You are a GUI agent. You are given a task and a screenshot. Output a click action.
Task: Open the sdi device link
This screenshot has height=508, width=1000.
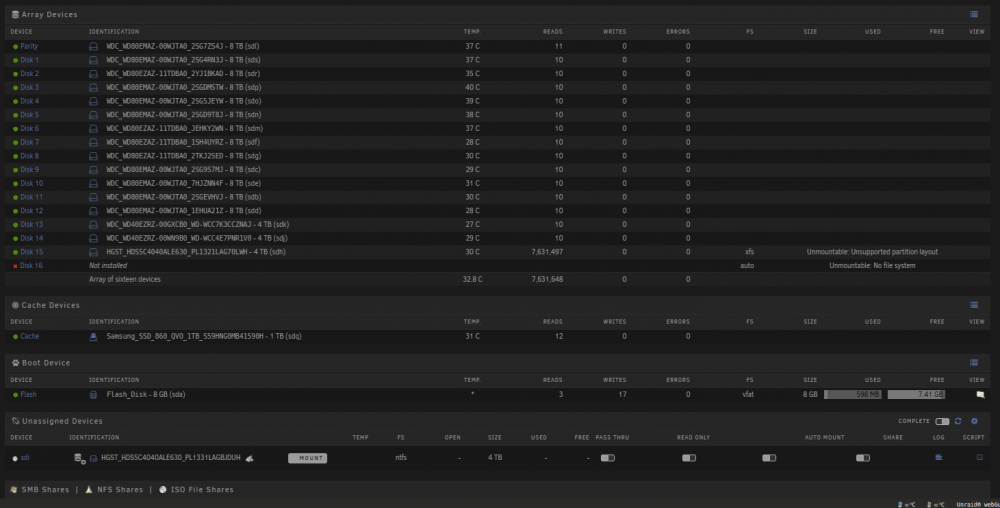pyautogui.click(x=25, y=458)
